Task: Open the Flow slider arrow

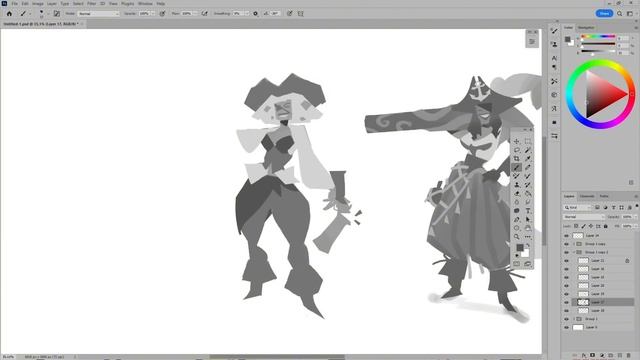Action: point(195,13)
